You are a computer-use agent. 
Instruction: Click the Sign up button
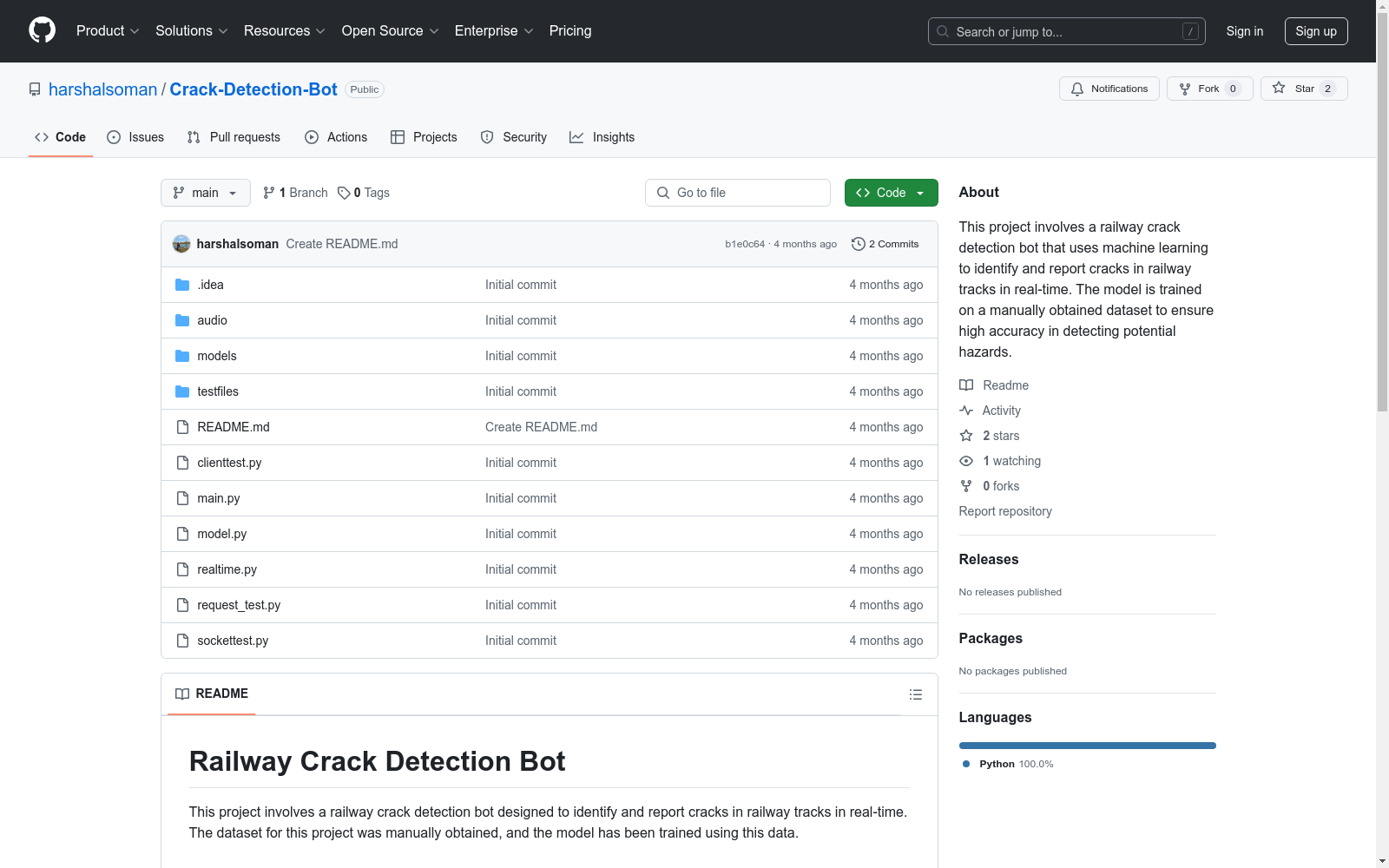[1316, 31]
